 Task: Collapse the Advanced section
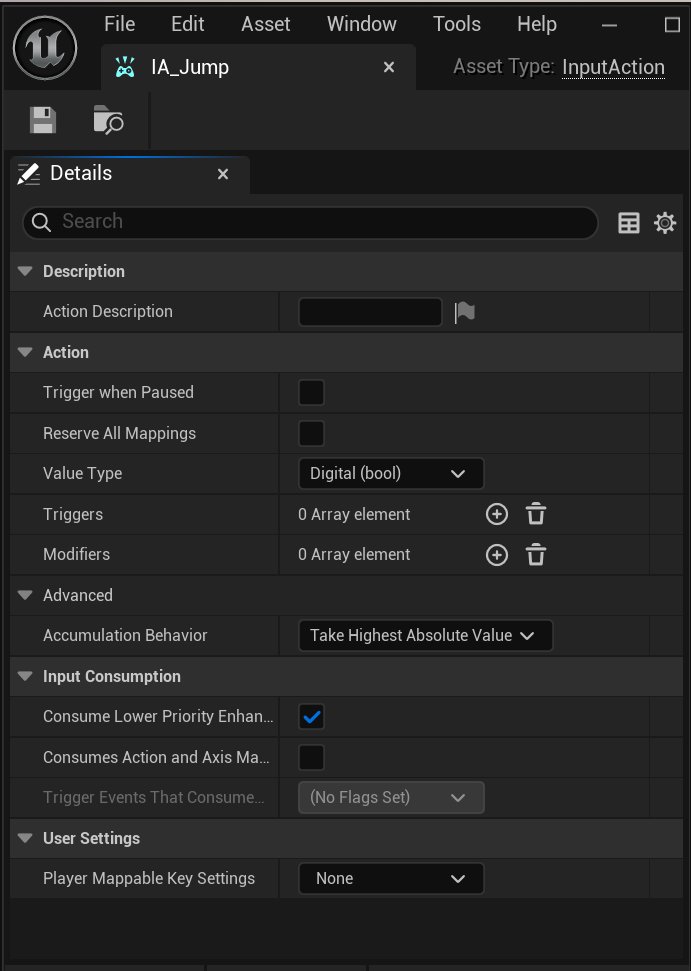(25, 595)
